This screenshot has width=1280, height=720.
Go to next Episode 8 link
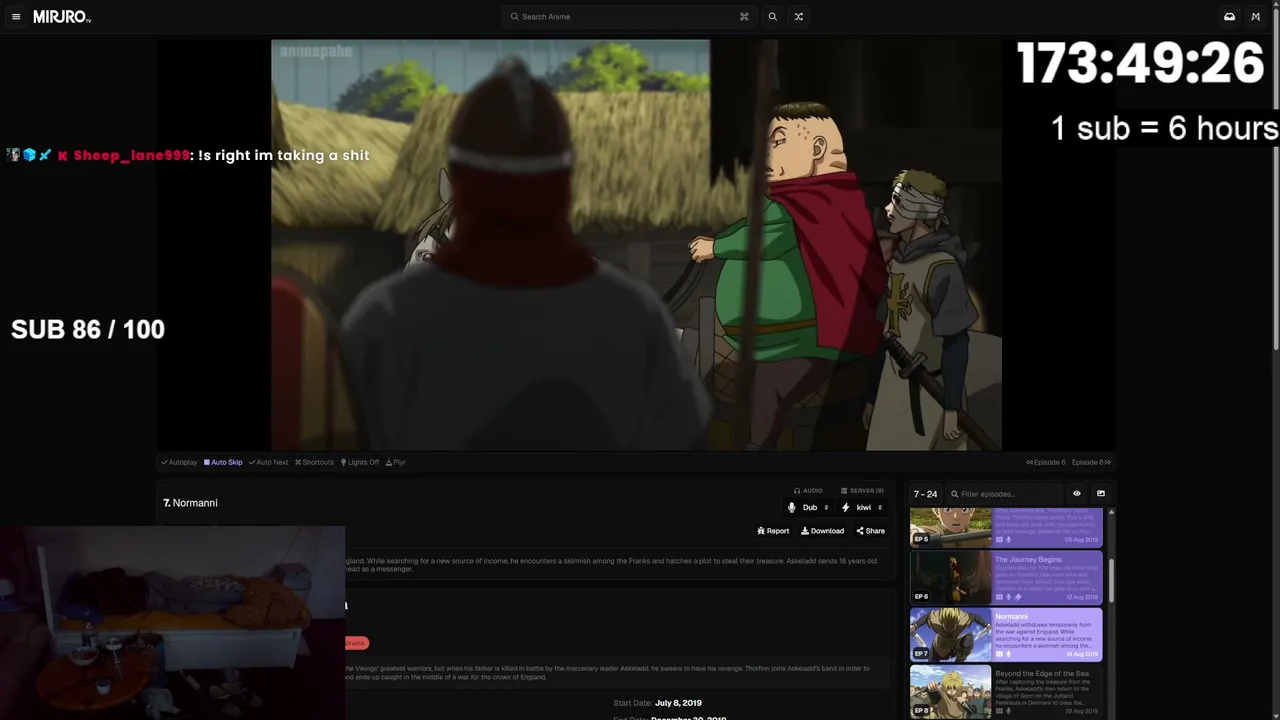pyautogui.click(x=1091, y=462)
